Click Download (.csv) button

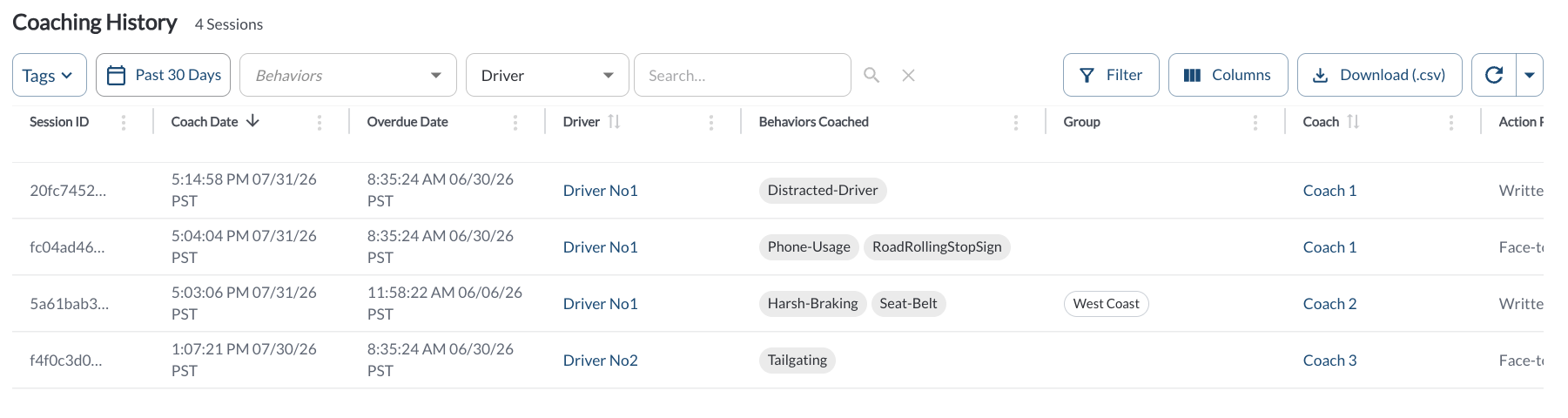click(1380, 75)
